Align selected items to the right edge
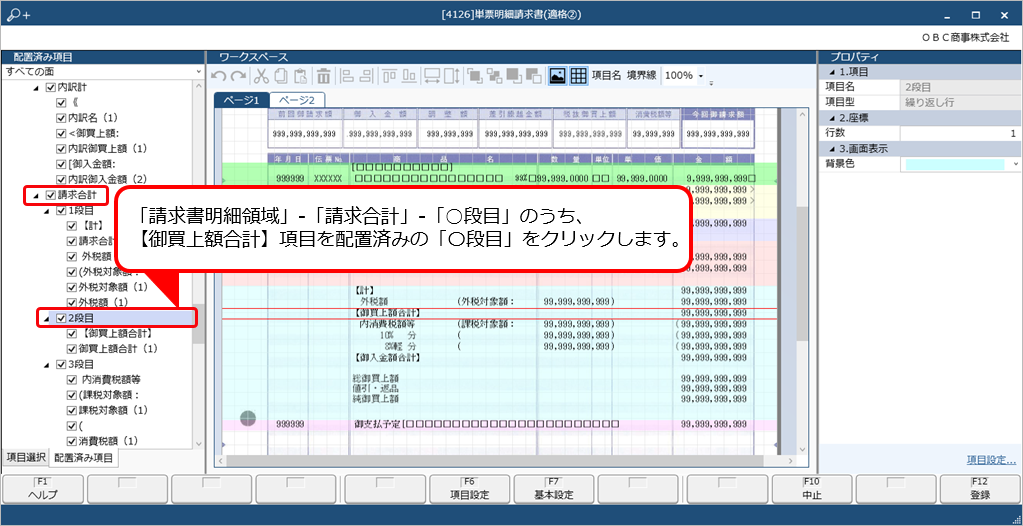Image resolution: width=1023 pixels, height=526 pixels. click(x=367, y=76)
